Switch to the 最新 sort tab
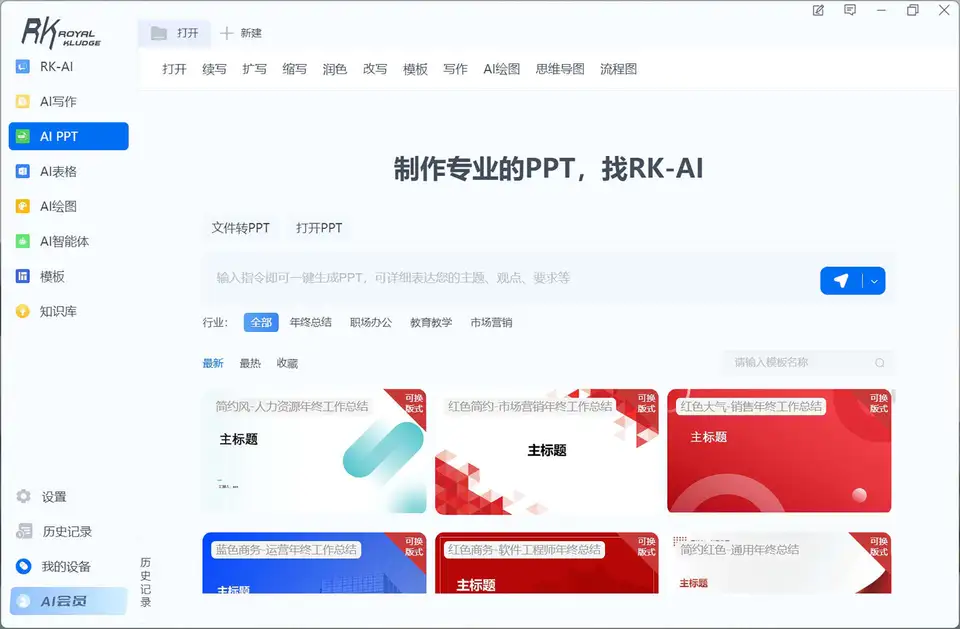This screenshot has width=960, height=629. click(213, 363)
